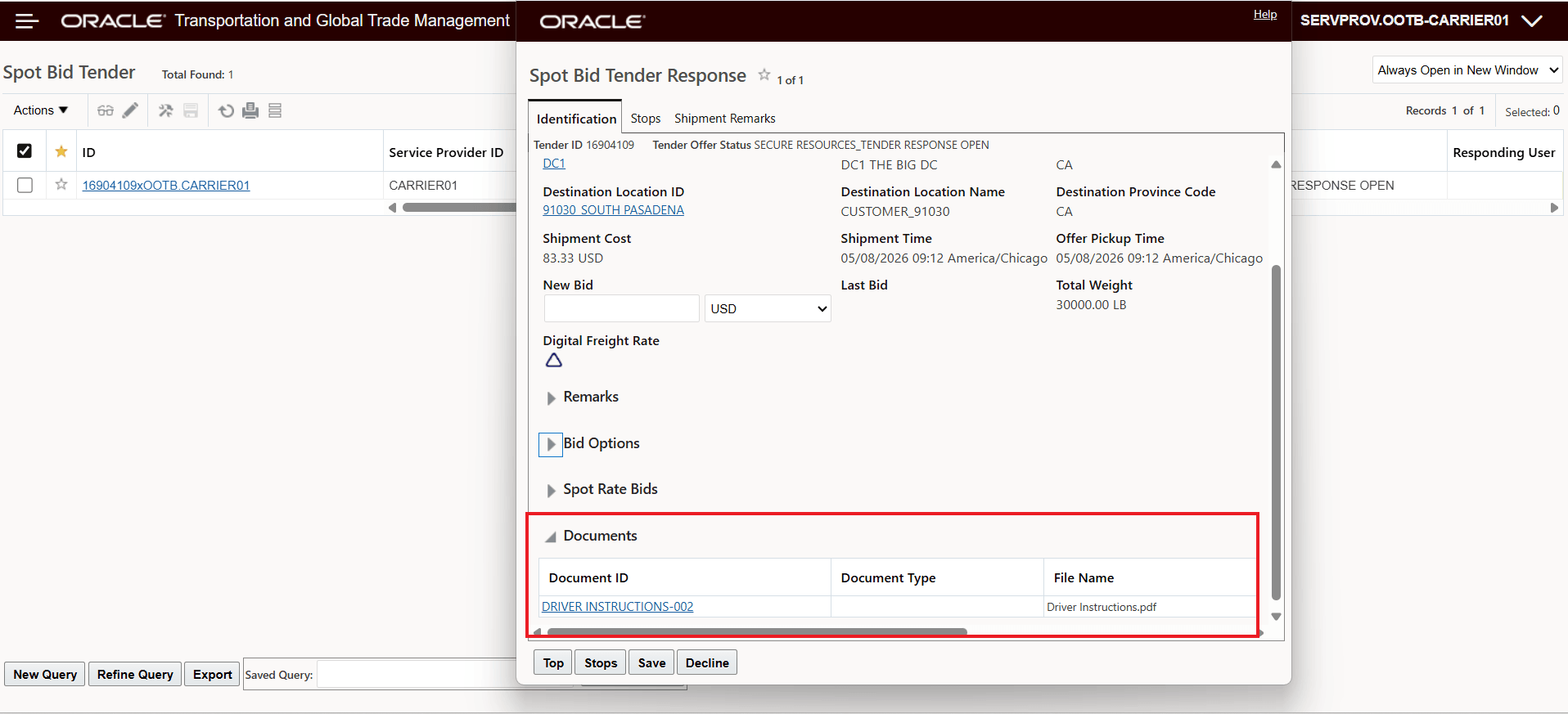Click the Edit pencil toolbar icon
The height and width of the screenshot is (714, 1568).
[x=130, y=110]
